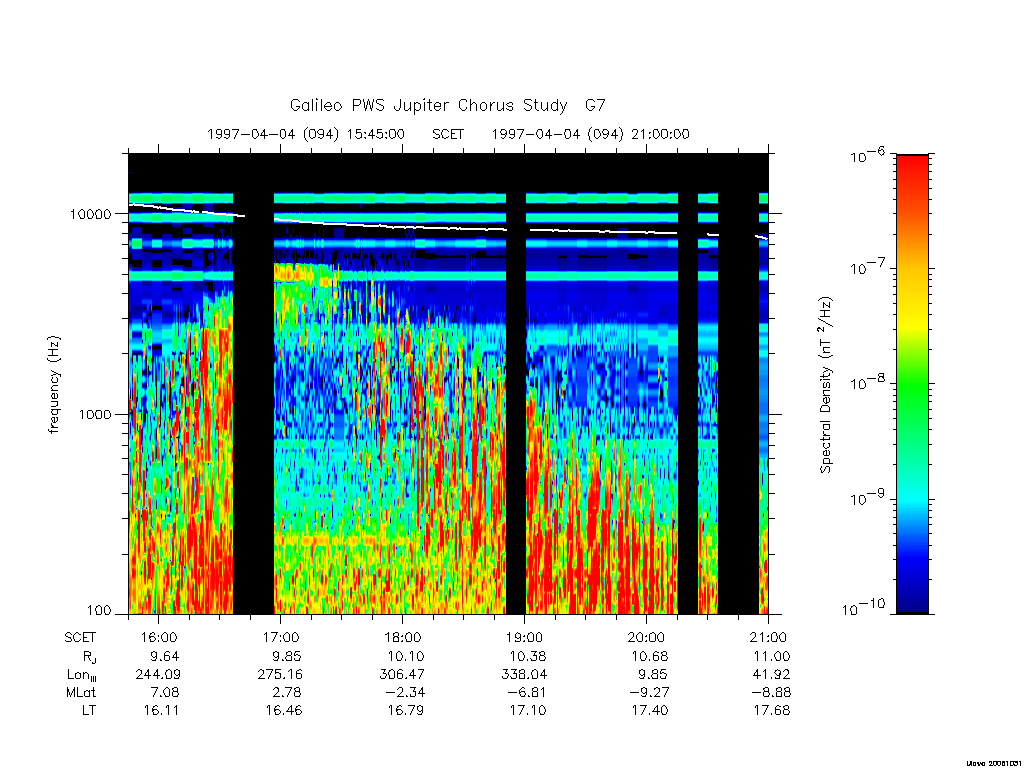This screenshot has height=768, width=1024.
Task: Click the longitude value 306.47
Action: coord(402,675)
